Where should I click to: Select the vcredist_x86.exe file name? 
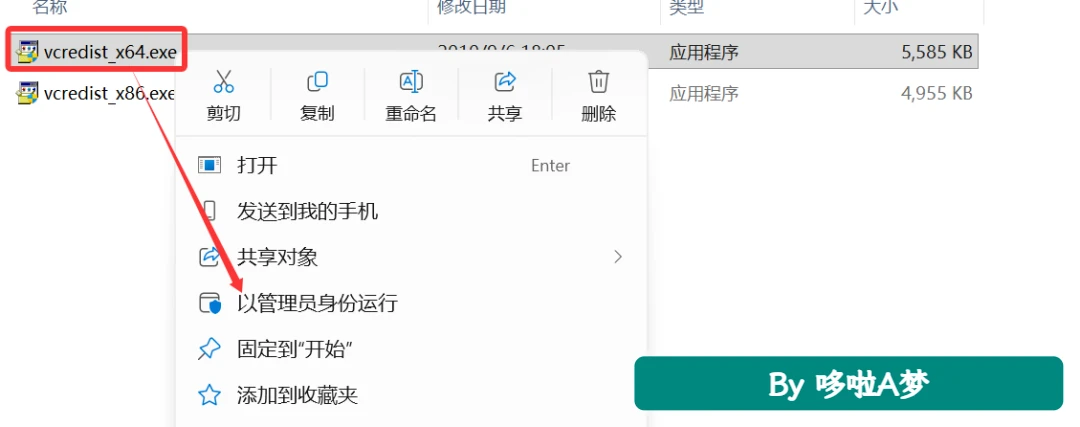click(110, 93)
